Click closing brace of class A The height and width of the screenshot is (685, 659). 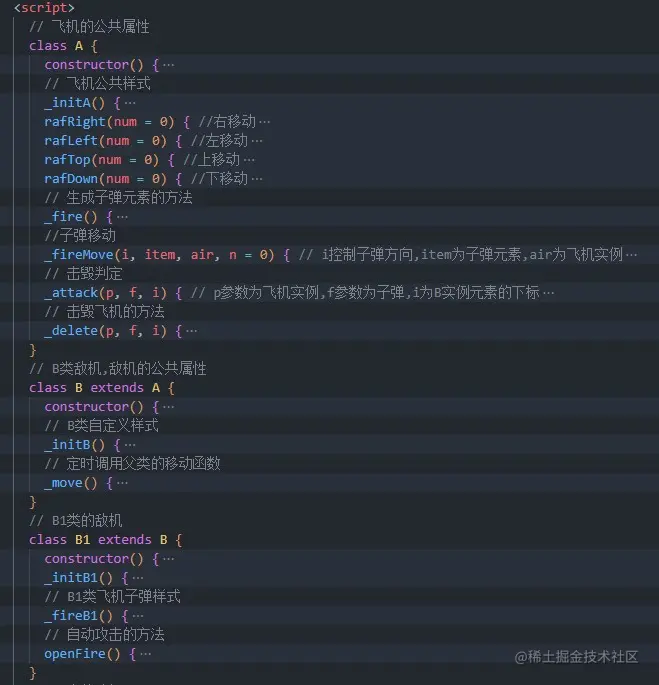coord(33,350)
